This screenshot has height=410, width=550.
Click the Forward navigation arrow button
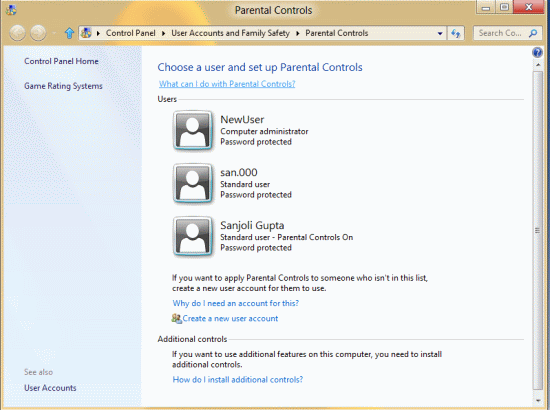coord(38,33)
